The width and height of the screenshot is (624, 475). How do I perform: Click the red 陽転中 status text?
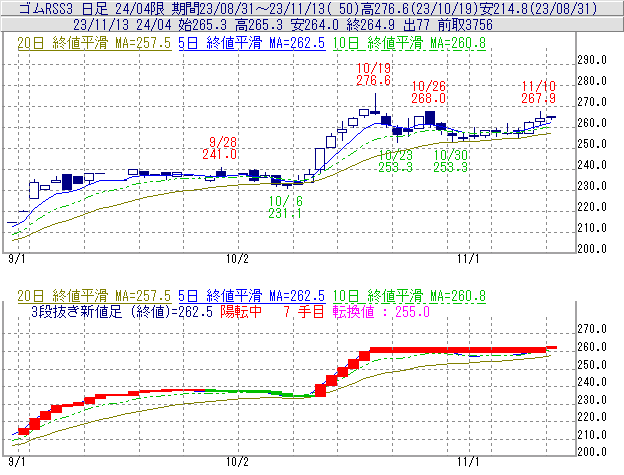click(241, 311)
